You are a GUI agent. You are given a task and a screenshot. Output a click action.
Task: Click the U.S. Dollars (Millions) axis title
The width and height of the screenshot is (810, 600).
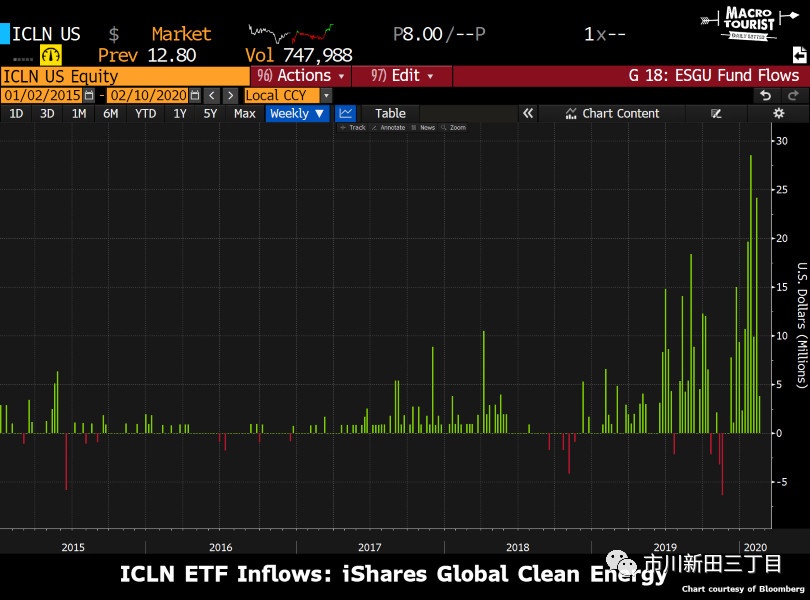tap(801, 325)
